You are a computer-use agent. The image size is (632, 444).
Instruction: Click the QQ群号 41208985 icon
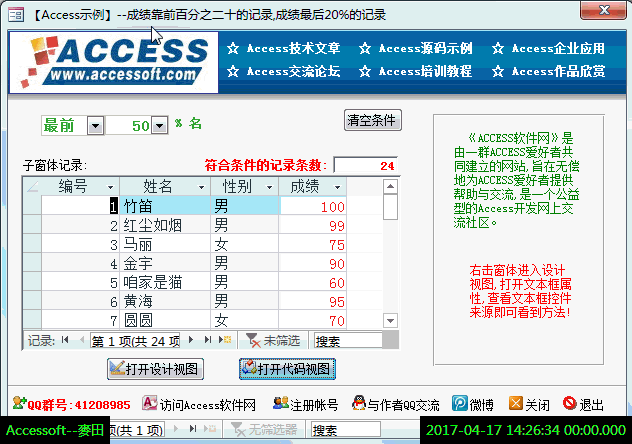tap(19, 403)
